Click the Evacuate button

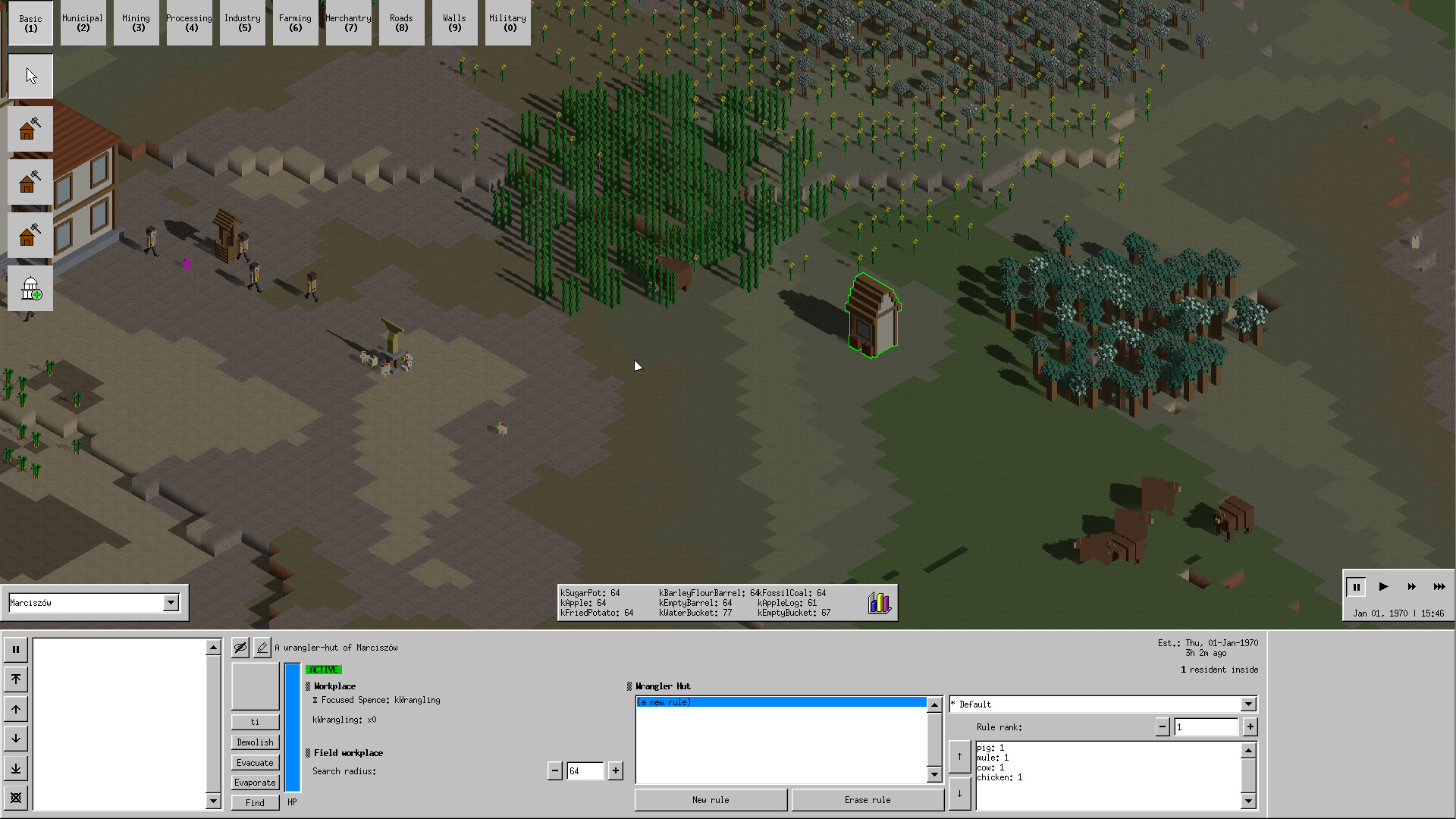[x=256, y=763]
